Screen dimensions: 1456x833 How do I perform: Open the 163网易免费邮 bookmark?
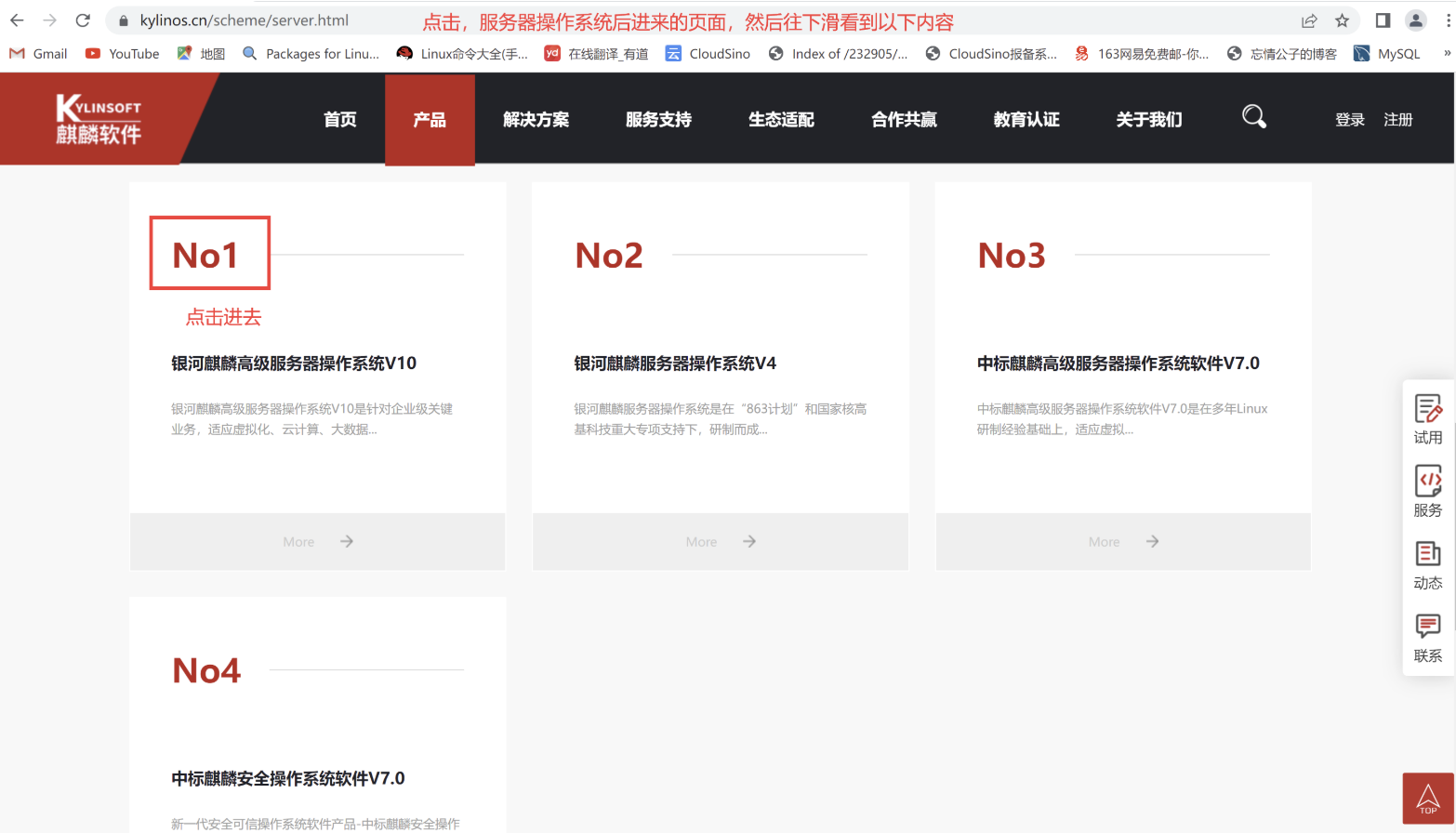tap(1141, 54)
